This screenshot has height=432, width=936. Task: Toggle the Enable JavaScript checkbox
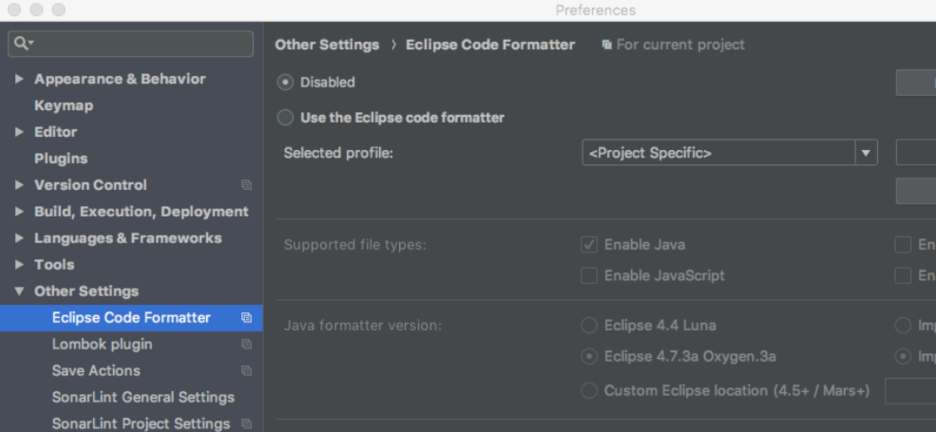click(x=589, y=276)
